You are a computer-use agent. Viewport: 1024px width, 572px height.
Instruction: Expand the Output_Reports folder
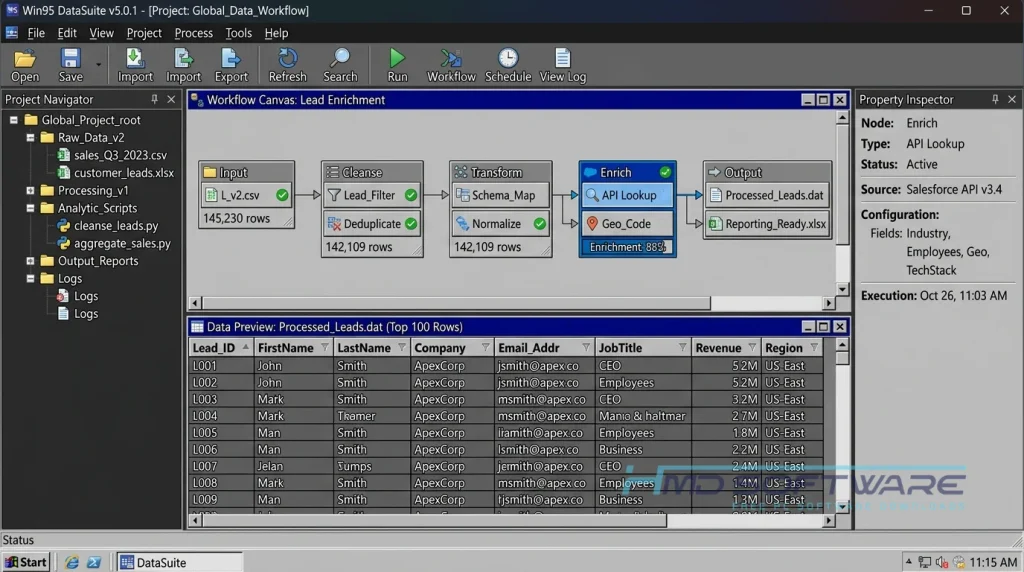[30, 261]
